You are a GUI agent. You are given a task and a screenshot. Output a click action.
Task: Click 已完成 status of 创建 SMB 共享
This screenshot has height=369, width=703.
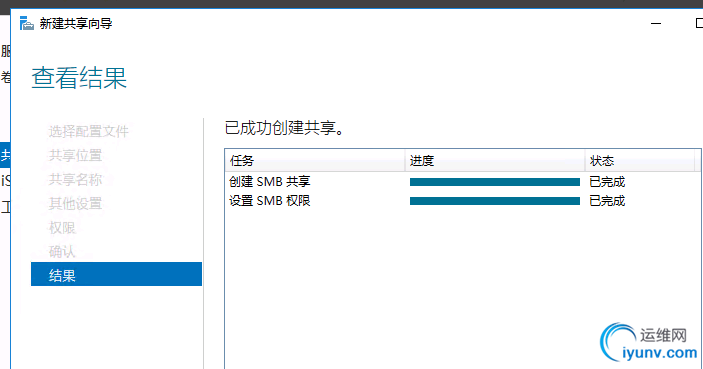tap(607, 182)
